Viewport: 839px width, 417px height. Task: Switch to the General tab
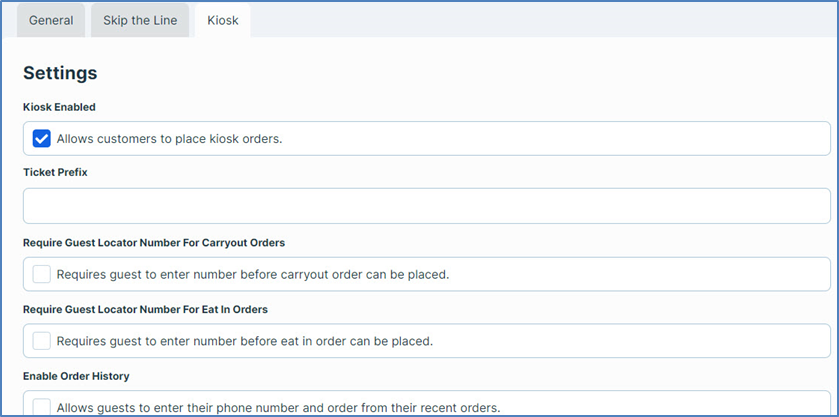50,20
